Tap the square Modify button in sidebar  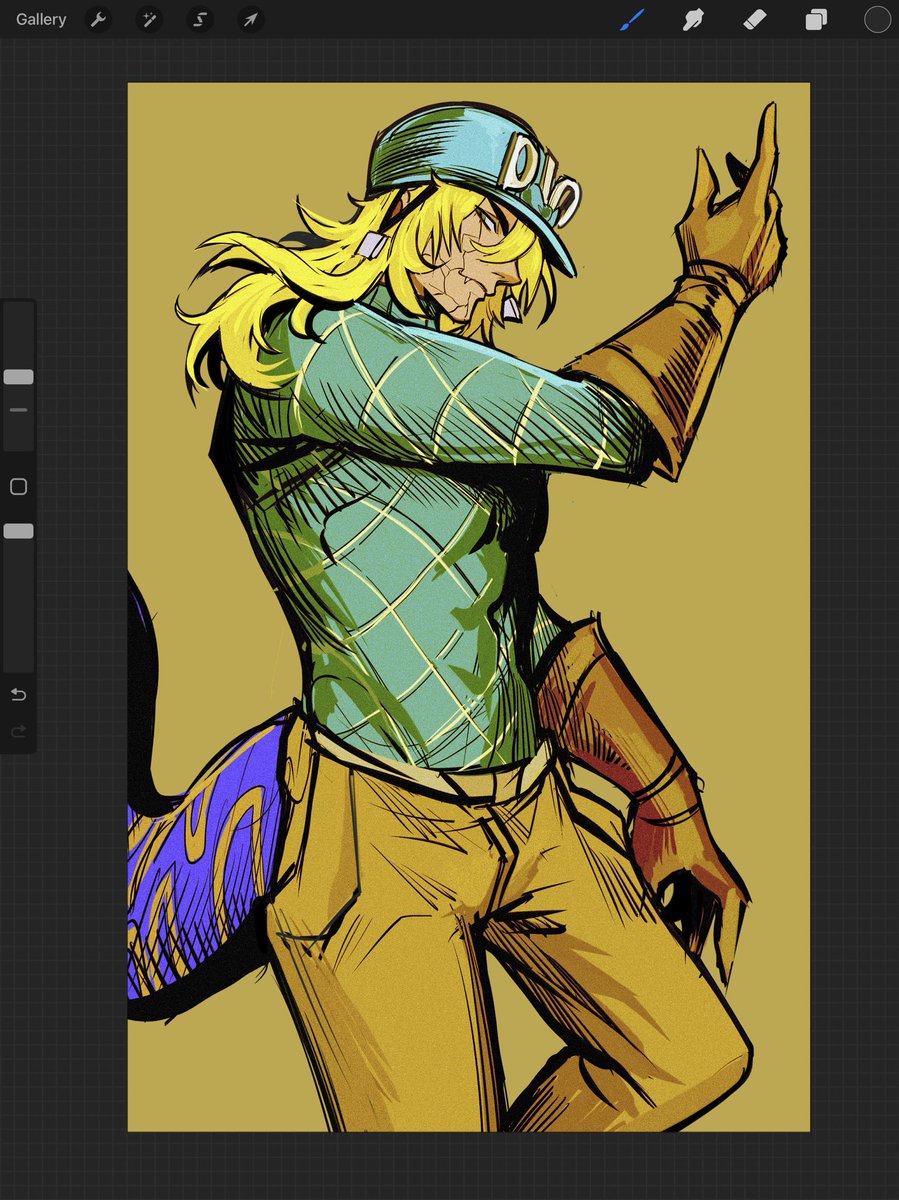pos(18,487)
